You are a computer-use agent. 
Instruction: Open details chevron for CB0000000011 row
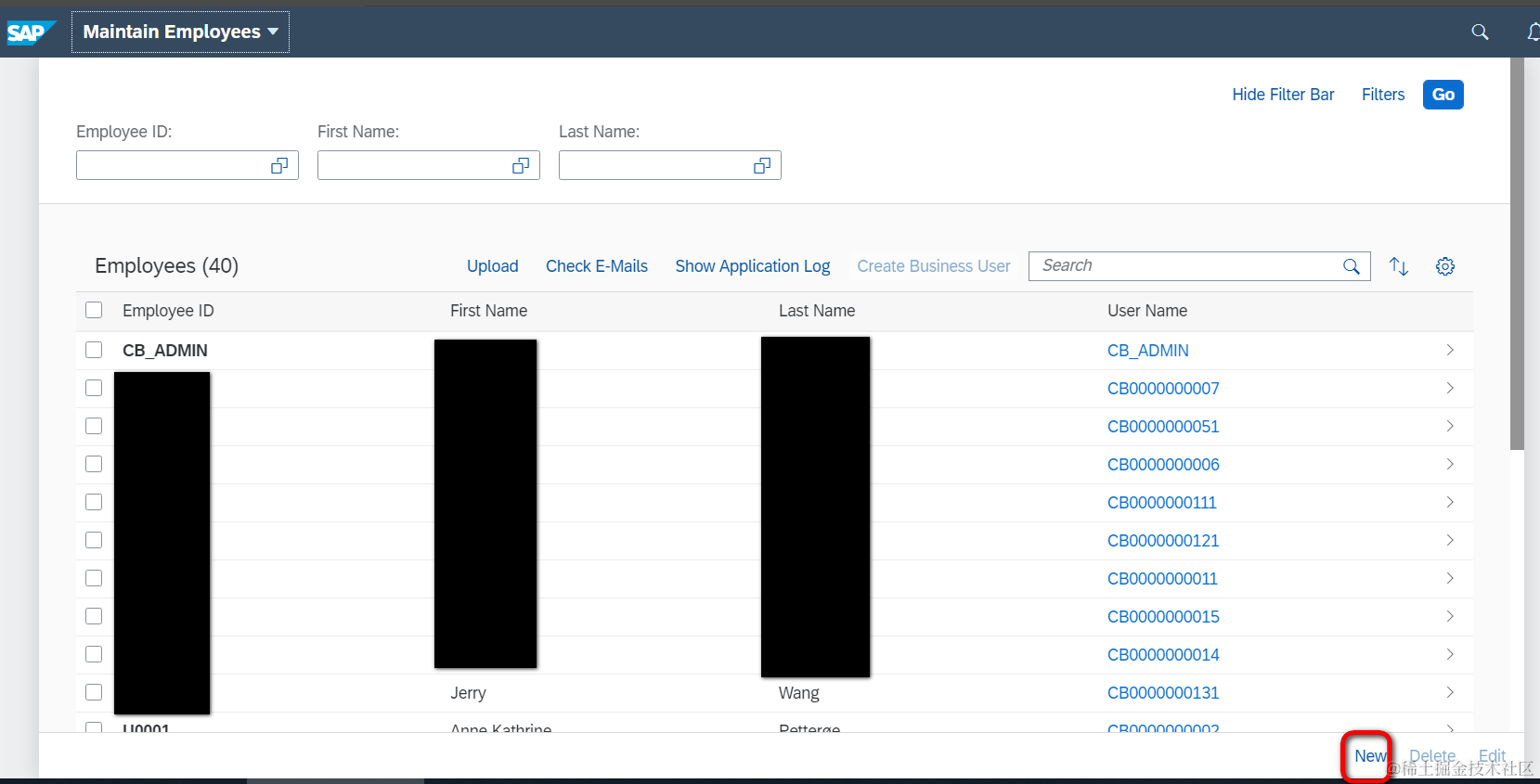pyautogui.click(x=1450, y=578)
